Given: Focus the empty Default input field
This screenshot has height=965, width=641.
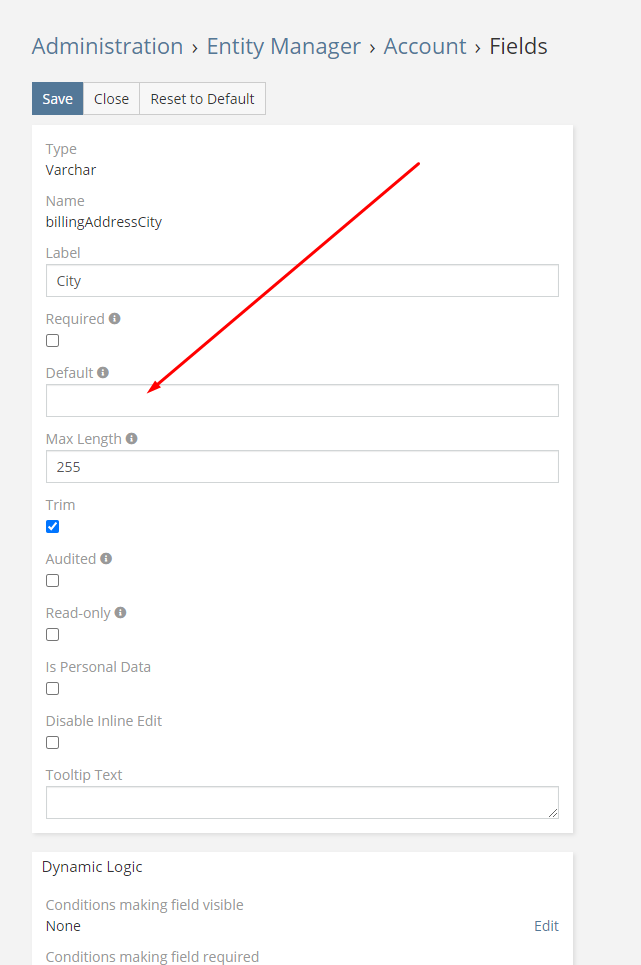Looking at the screenshot, I should click(302, 401).
